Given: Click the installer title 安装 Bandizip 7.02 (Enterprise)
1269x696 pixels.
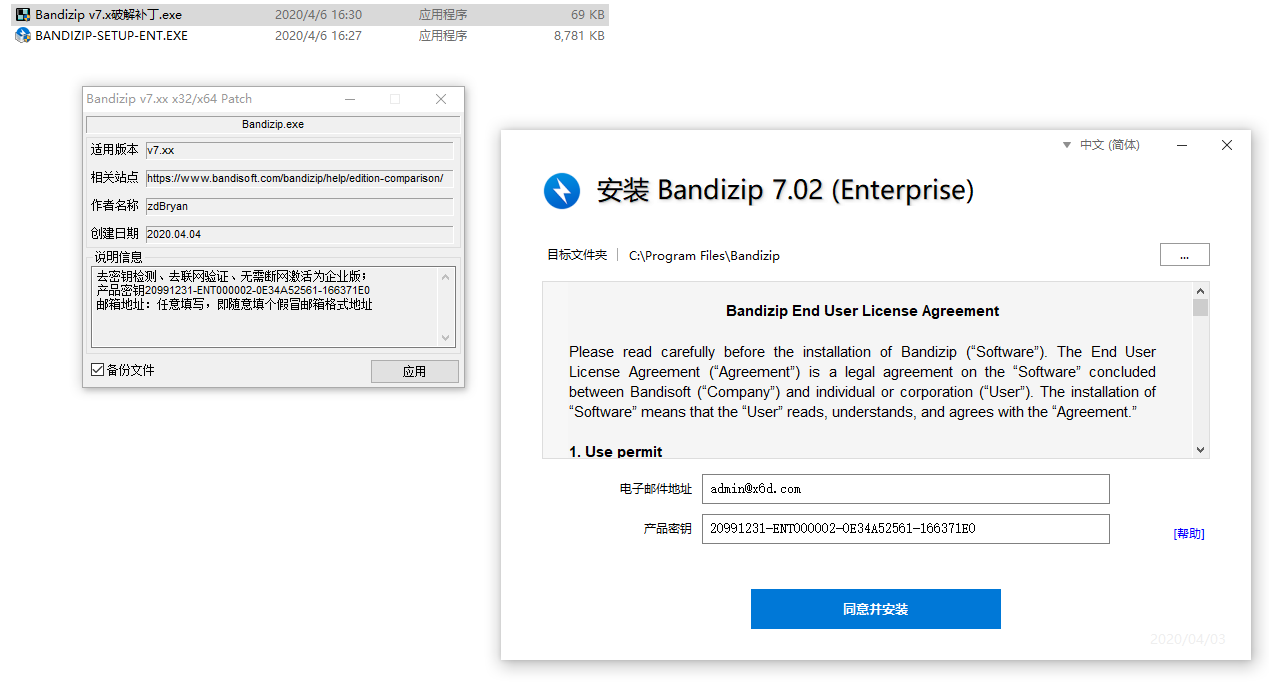Looking at the screenshot, I should pos(785,190).
